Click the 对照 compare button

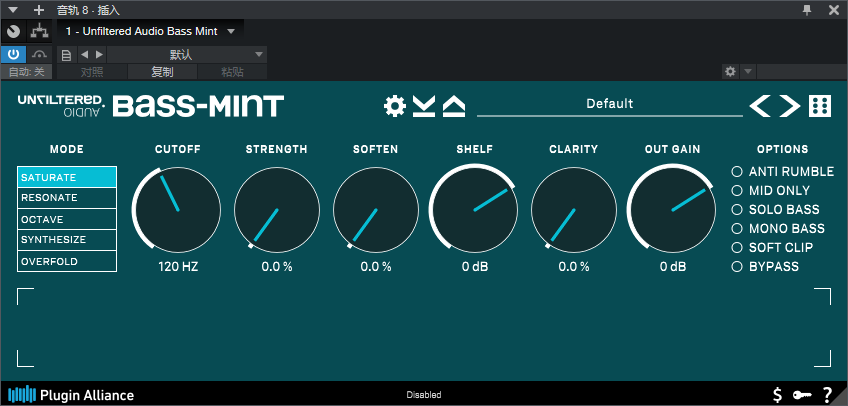pos(92,72)
